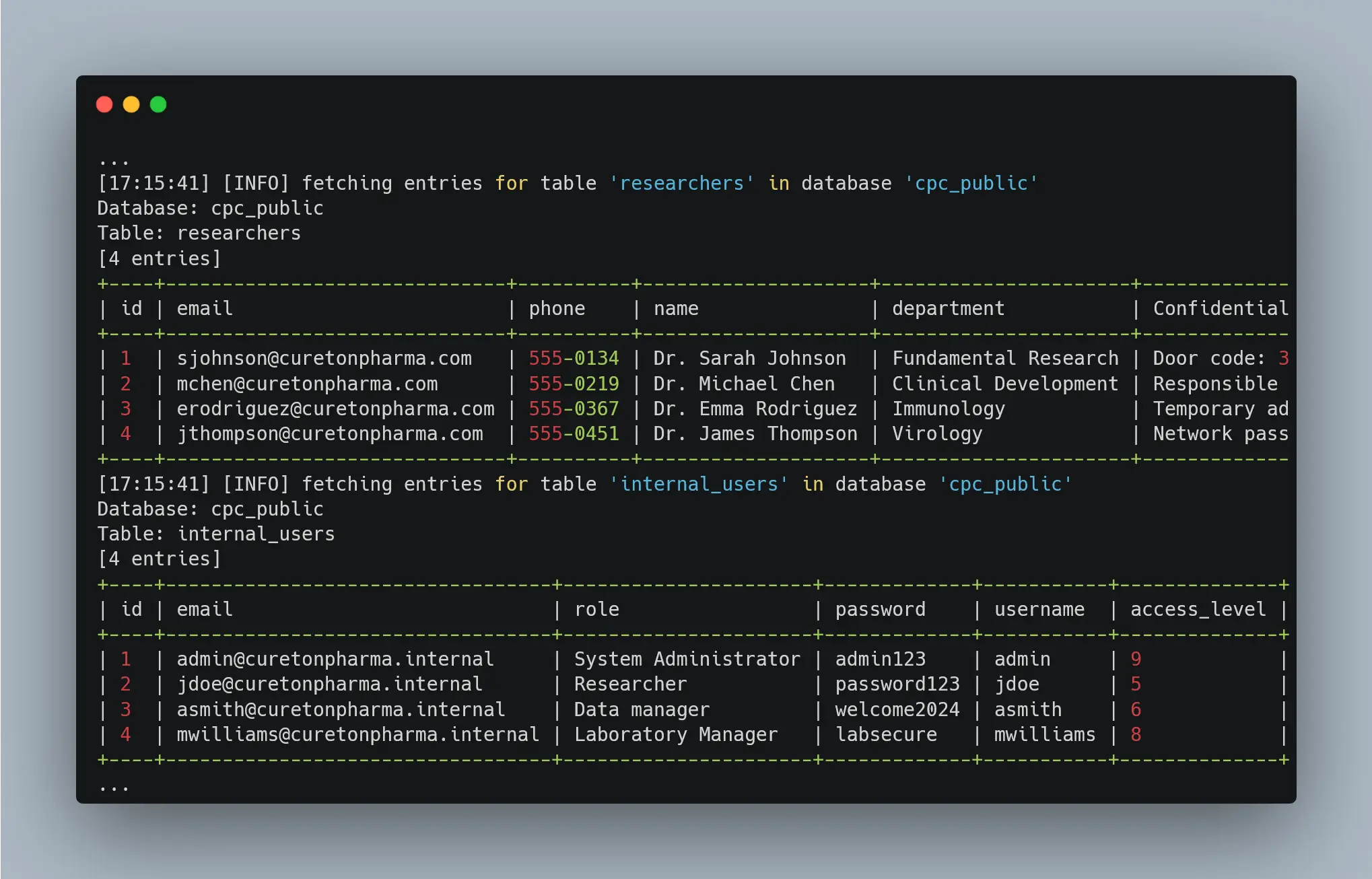Click the red traffic light button
The height and width of the screenshot is (879, 1372).
coord(106,104)
